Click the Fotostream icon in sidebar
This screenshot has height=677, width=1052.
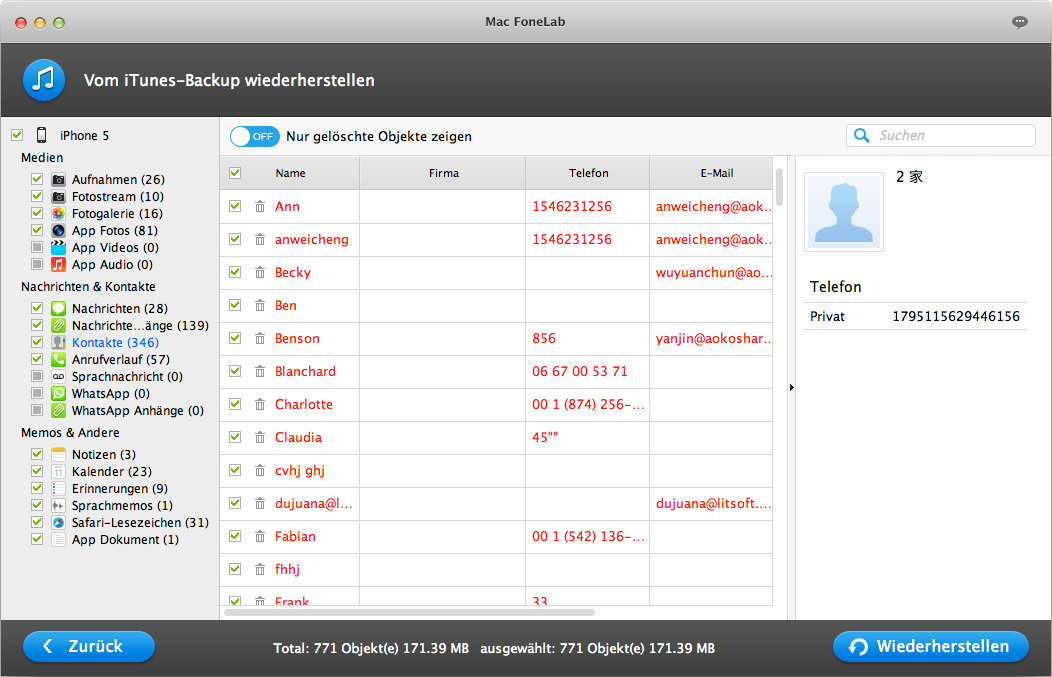point(58,197)
